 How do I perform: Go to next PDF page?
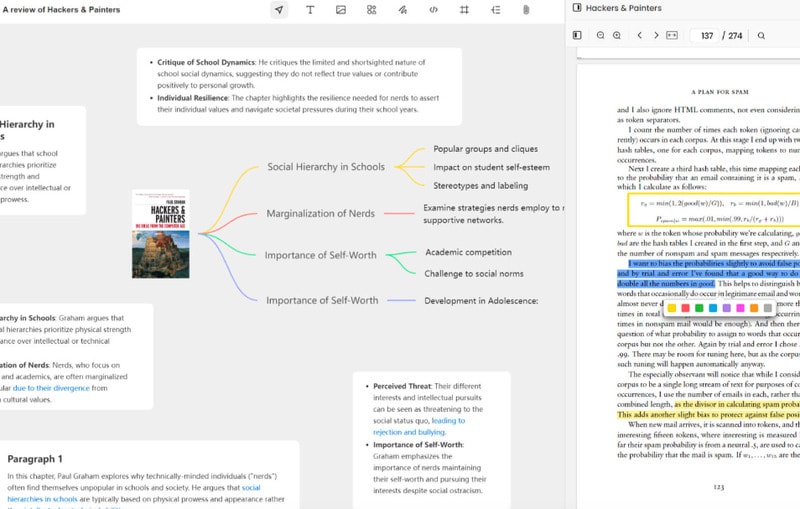[x=656, y=35]
